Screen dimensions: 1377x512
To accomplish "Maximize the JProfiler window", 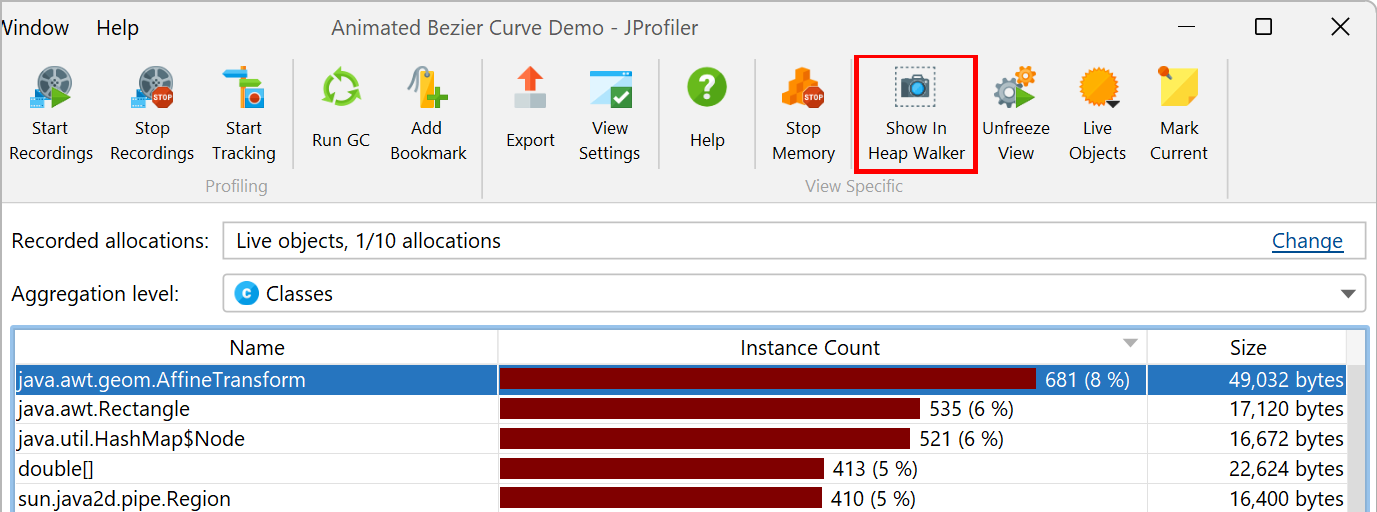I will click(1263, 27).
